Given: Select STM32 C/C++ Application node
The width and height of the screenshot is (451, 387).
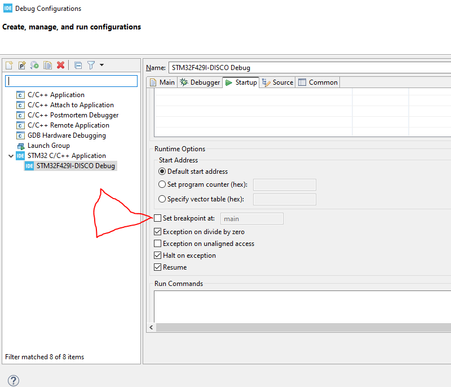Looking at the screenshot, I should pos(66,156).
